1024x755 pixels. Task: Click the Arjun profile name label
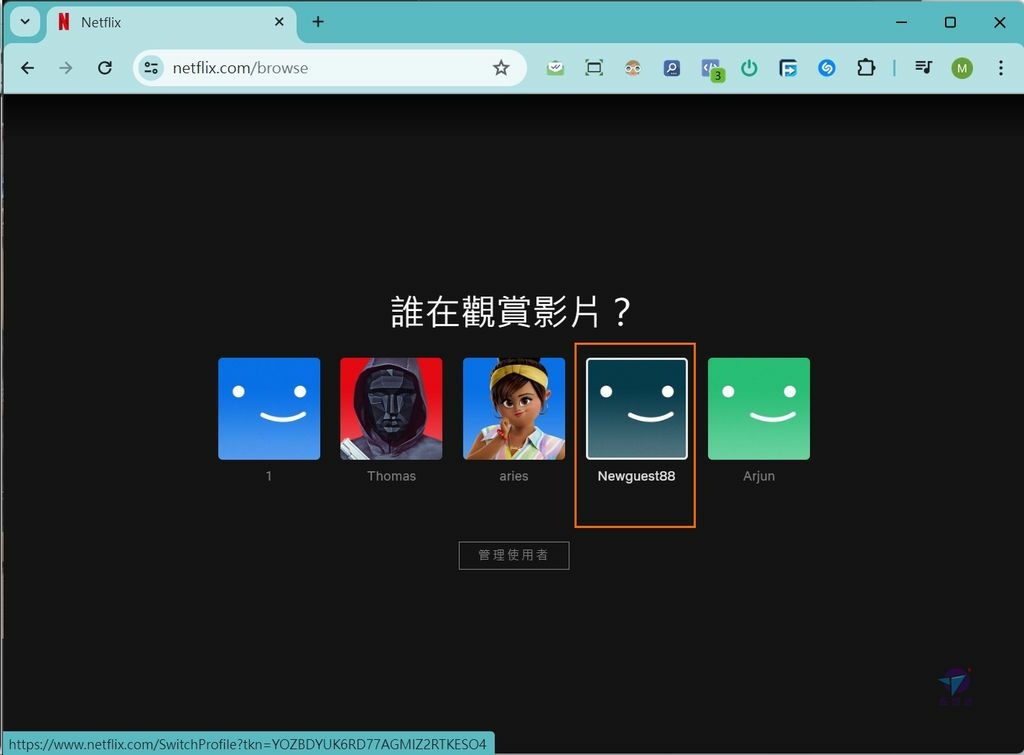point(759,476)
